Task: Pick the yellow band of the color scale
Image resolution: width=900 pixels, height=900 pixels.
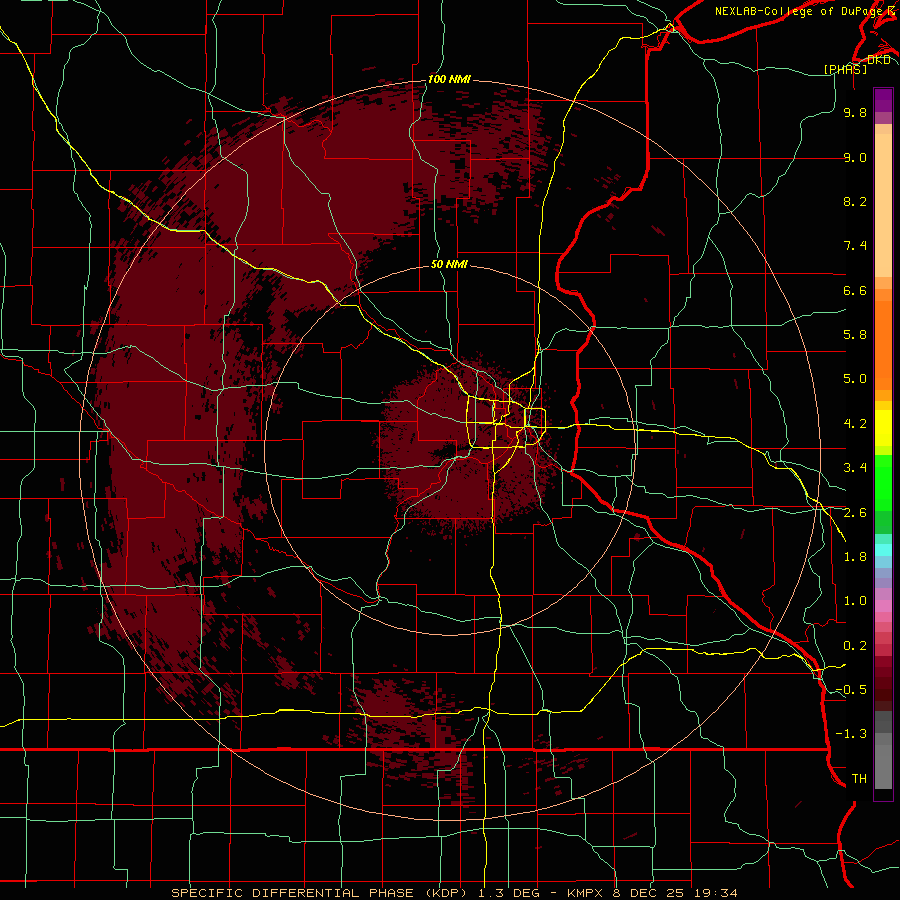Action: coord(883,428)
